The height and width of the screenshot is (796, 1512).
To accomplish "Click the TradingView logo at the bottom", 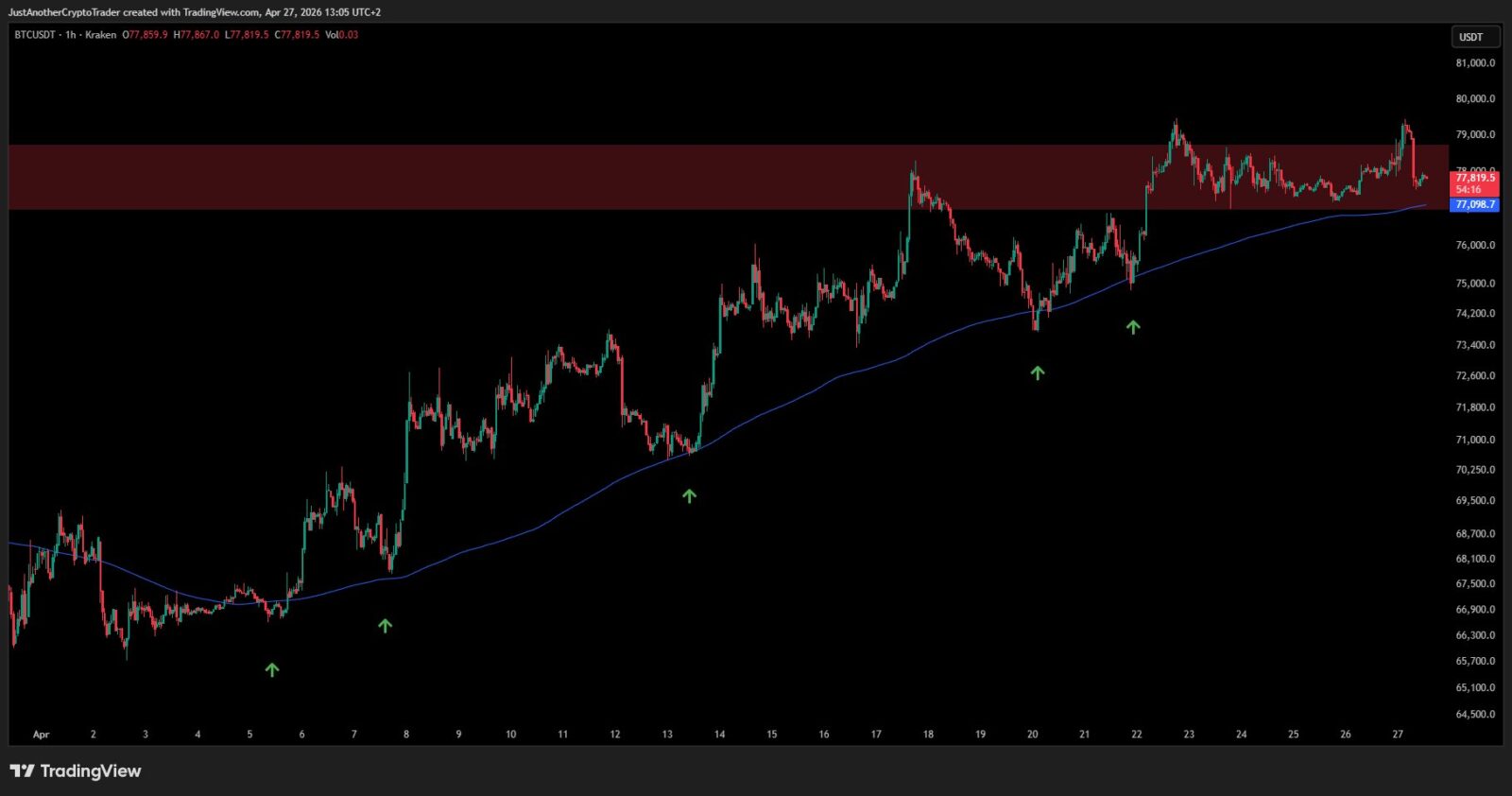I will (76, 771).
